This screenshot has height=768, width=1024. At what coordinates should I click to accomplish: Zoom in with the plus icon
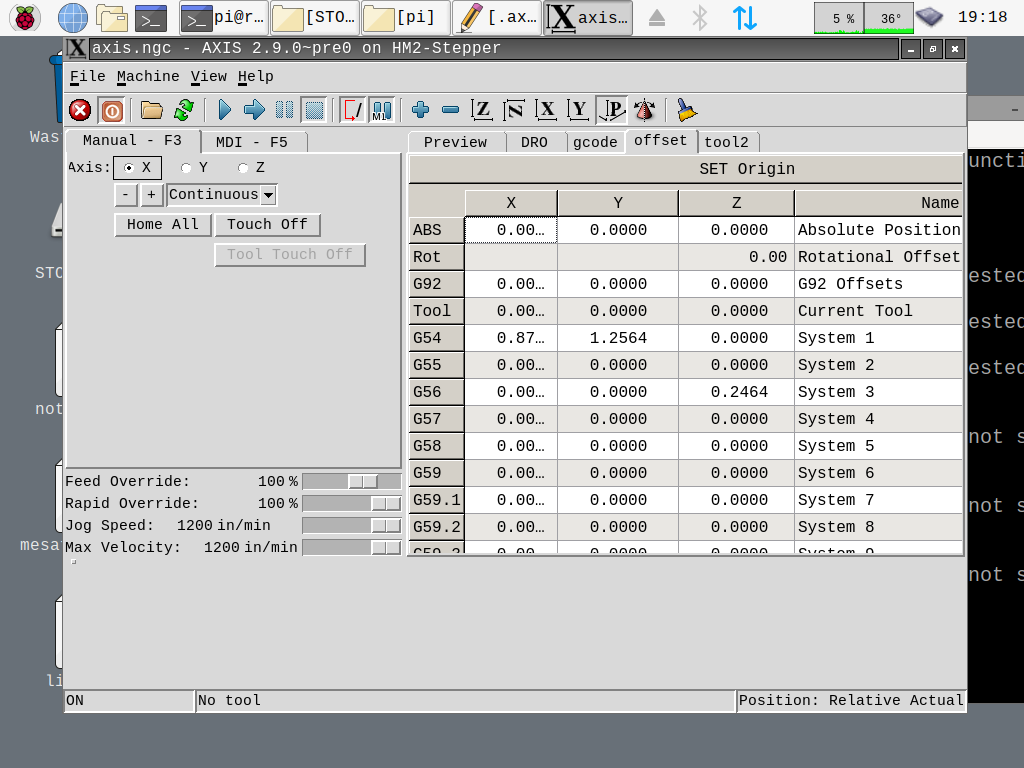[421, 110]
